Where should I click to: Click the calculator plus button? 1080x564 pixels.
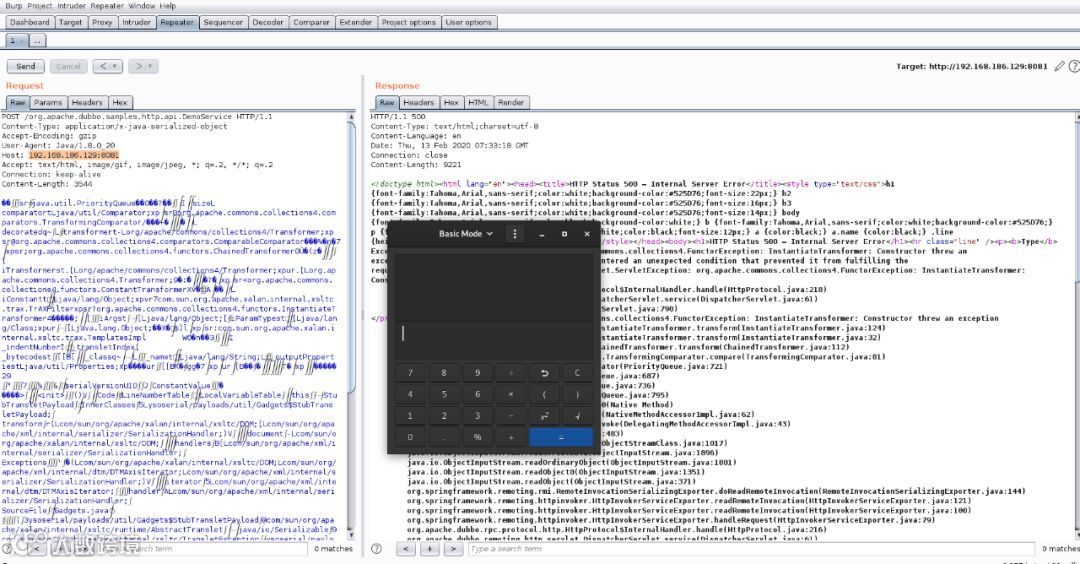[x=511, y=437]
